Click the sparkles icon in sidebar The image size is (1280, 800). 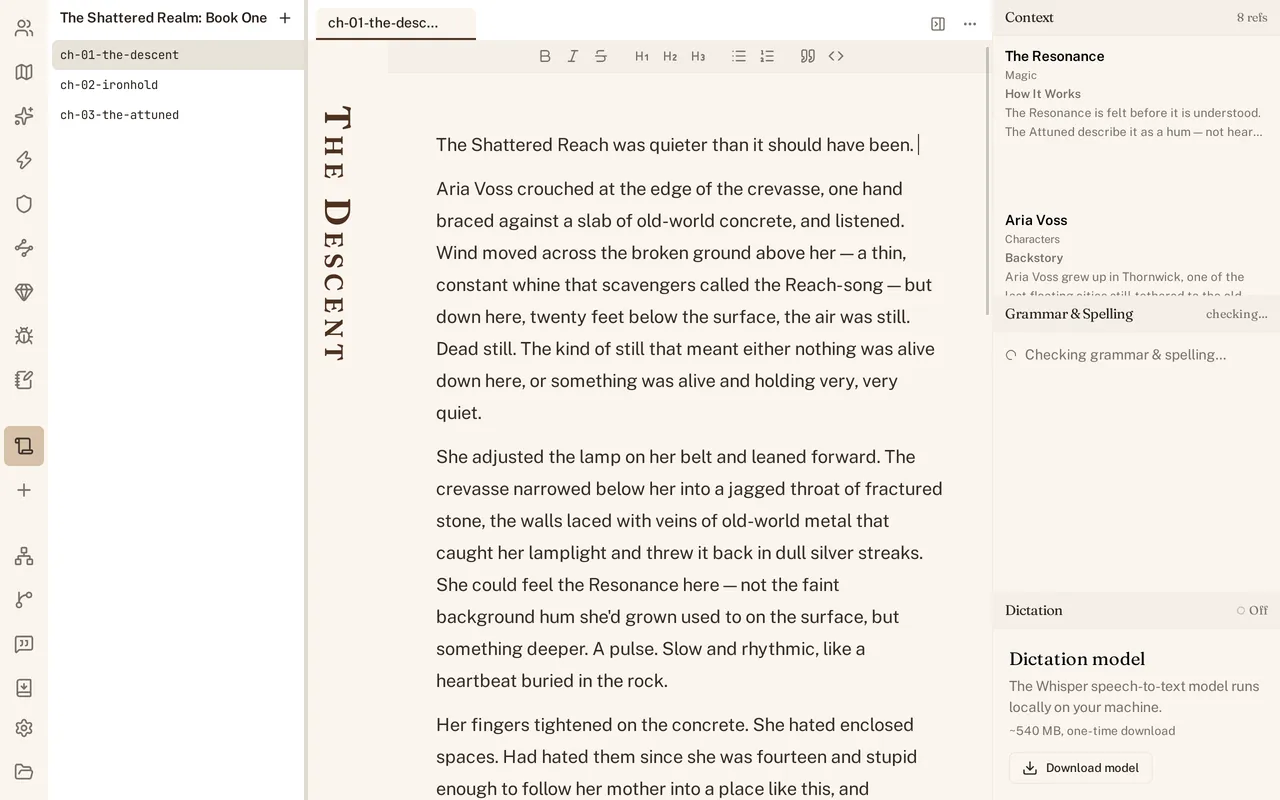(x=24, y=116)
